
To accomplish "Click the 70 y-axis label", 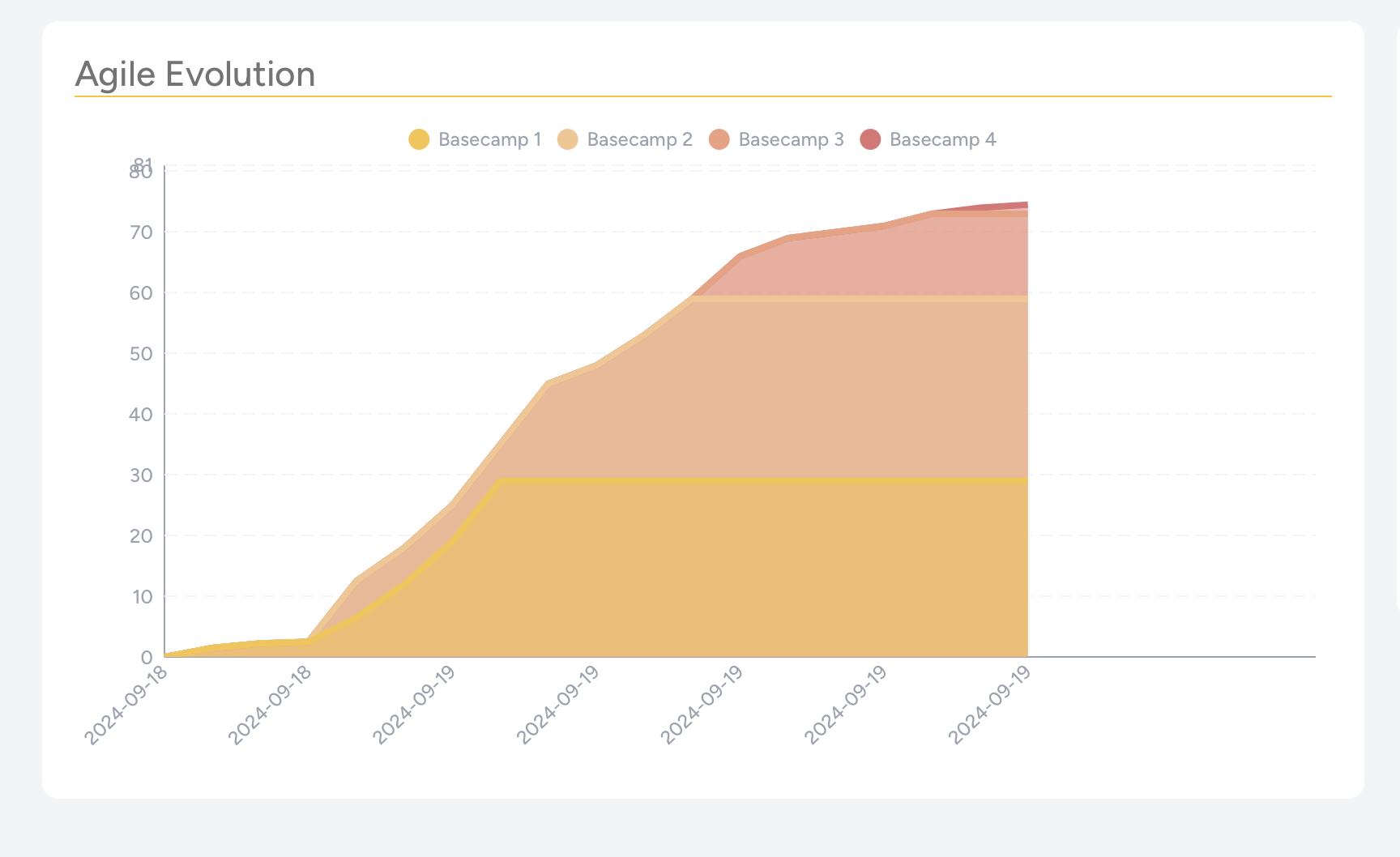I will coord(141,232).
